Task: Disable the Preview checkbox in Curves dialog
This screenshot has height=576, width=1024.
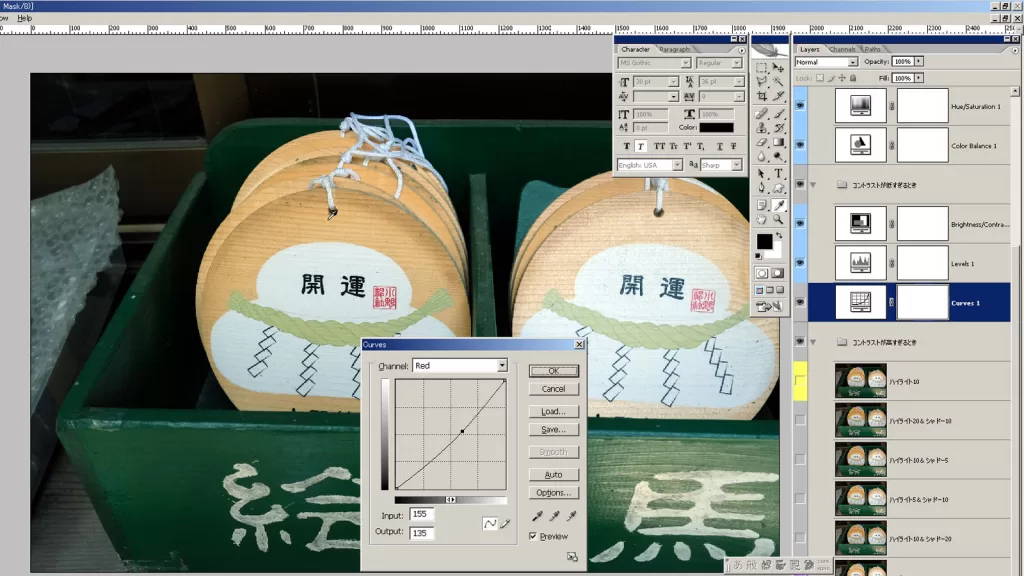Action: 533,536
